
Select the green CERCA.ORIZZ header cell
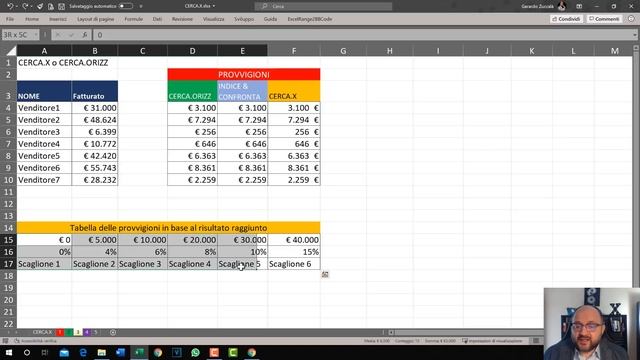[192, 91]
